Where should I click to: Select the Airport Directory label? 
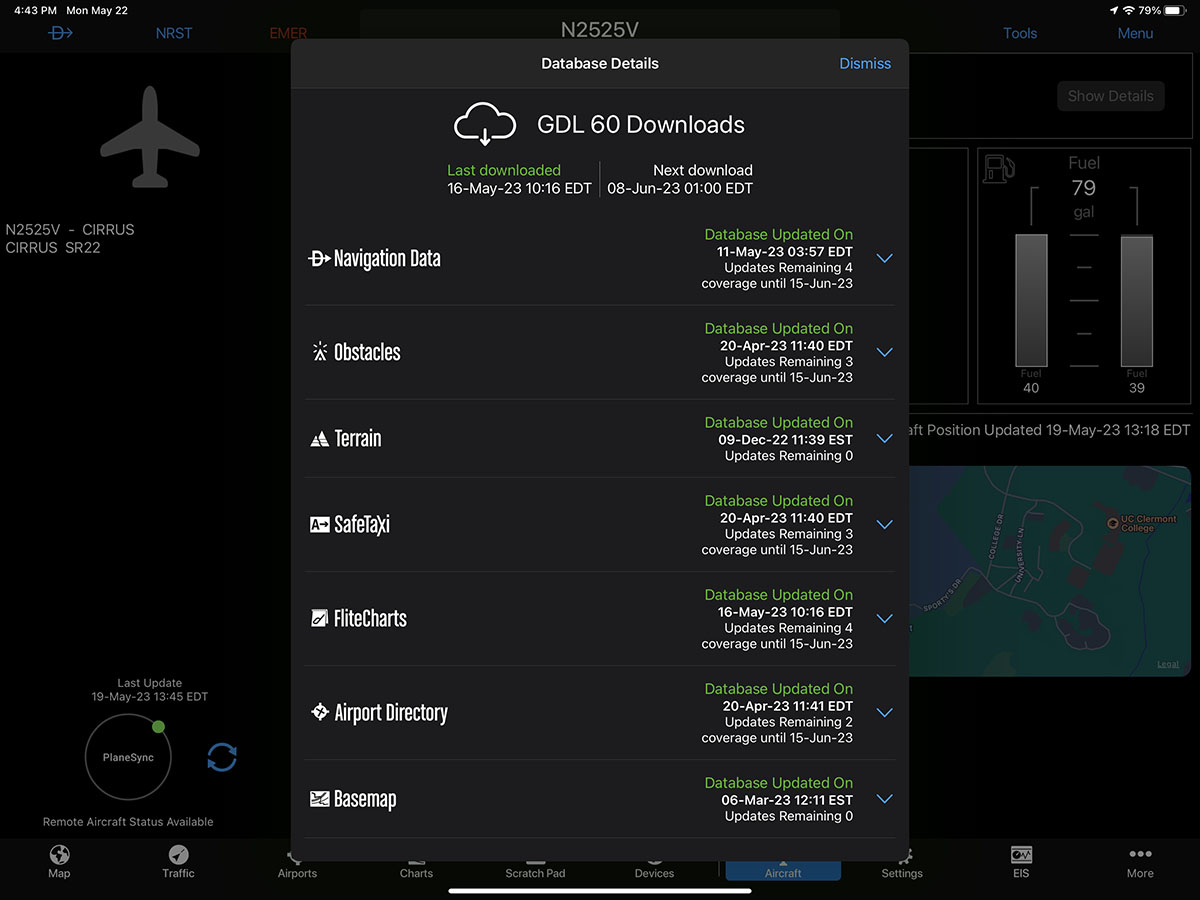click(391, 713)
